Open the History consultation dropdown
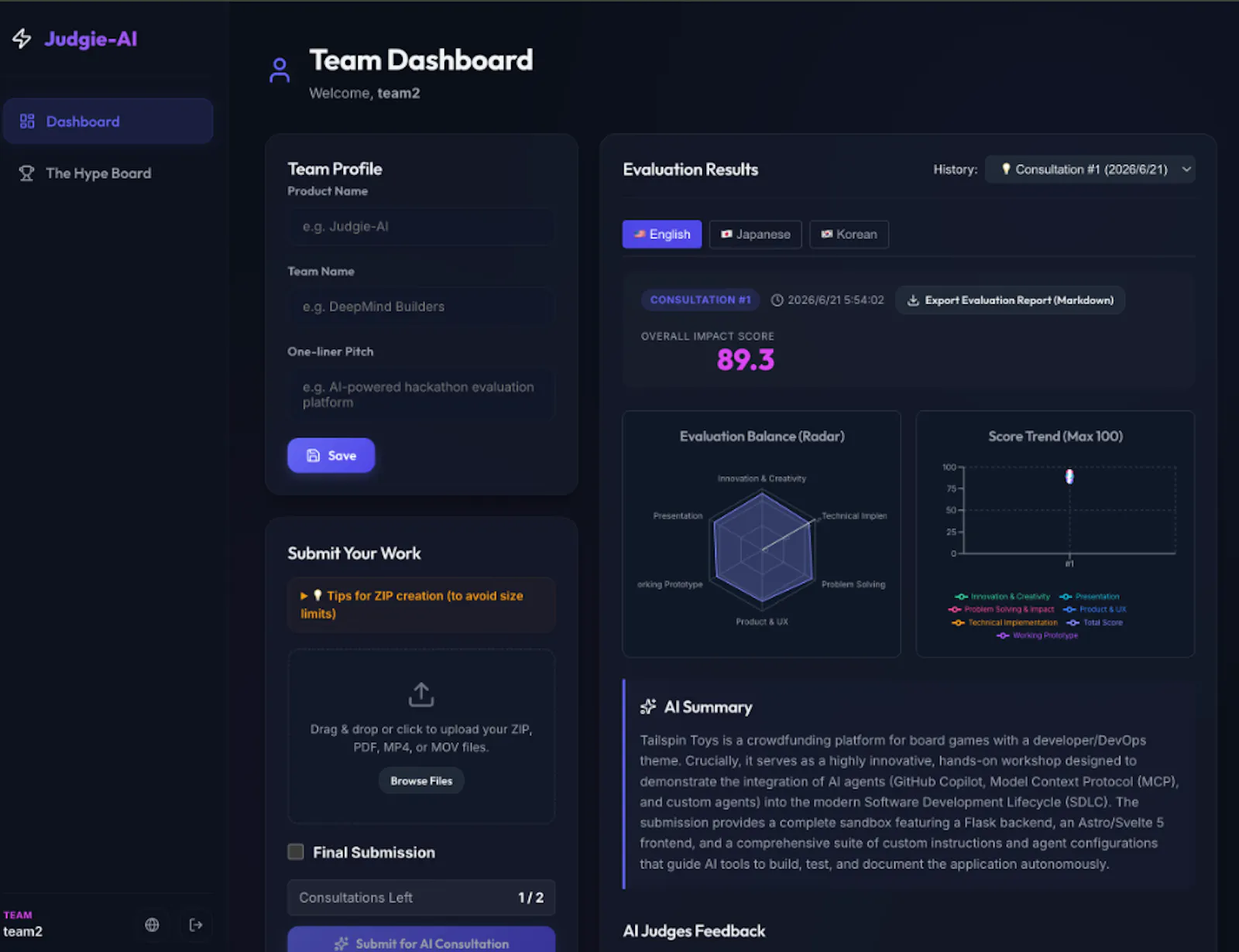Viewport: 1239px width, 952px height. pyautogui.click(x=1090, y=170)
